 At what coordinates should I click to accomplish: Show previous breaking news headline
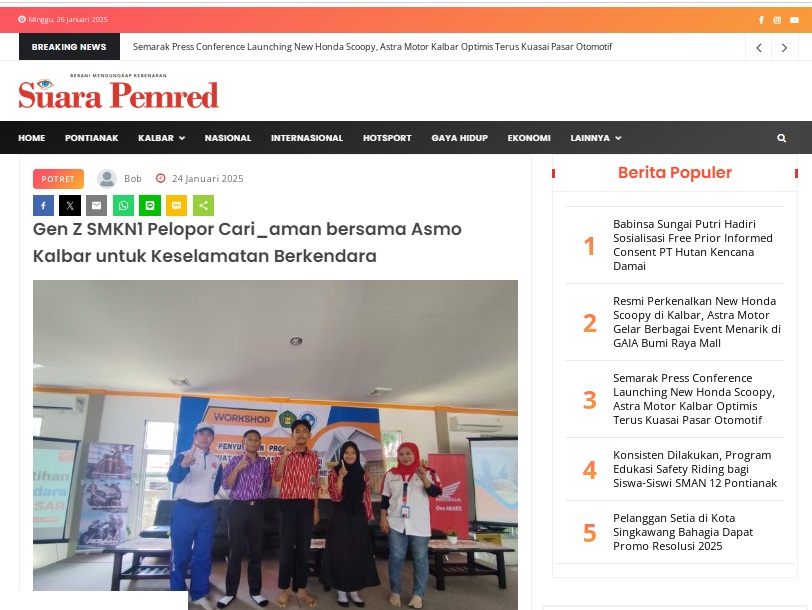759,48
